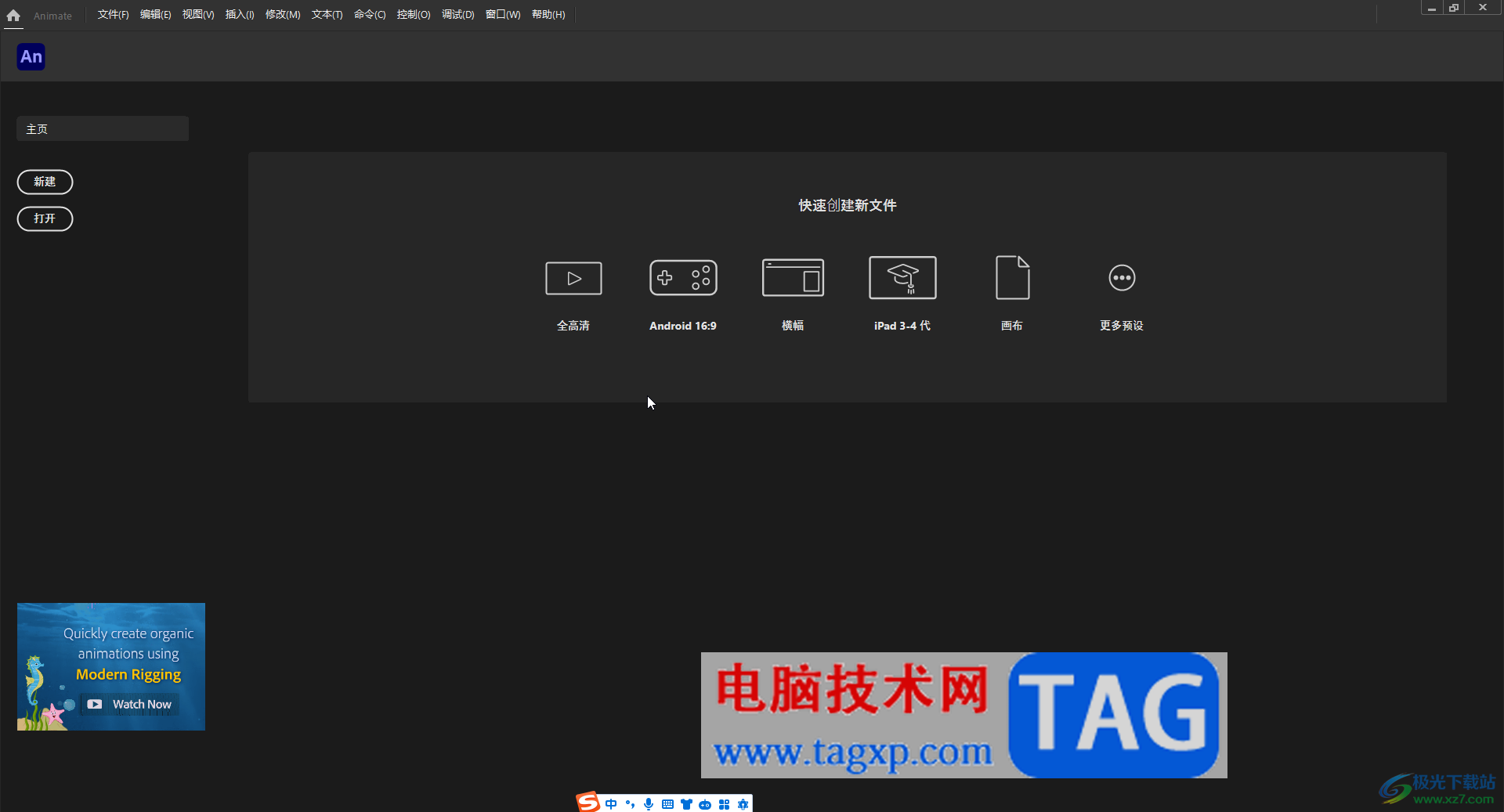Viewport: 1504px width, 812px height.
Task: Click the 新建 (New) button
Action: point(45,182)
